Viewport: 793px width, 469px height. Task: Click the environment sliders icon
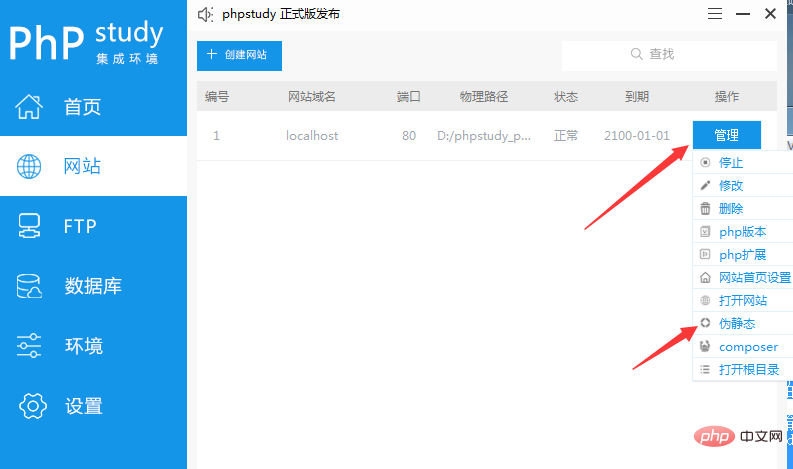(x=29, y=346)
